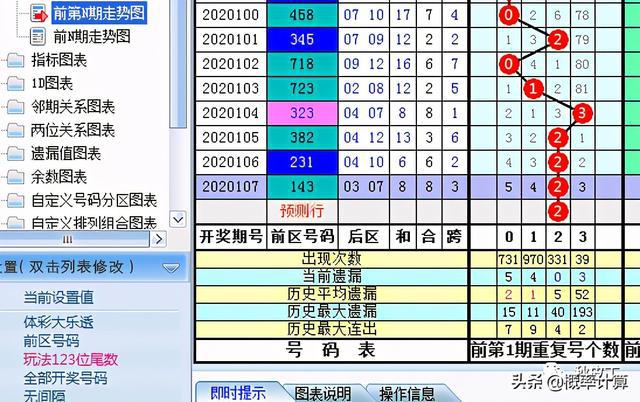Click the 指标图表 folder icon
The image size is (640, 402).
16,60
